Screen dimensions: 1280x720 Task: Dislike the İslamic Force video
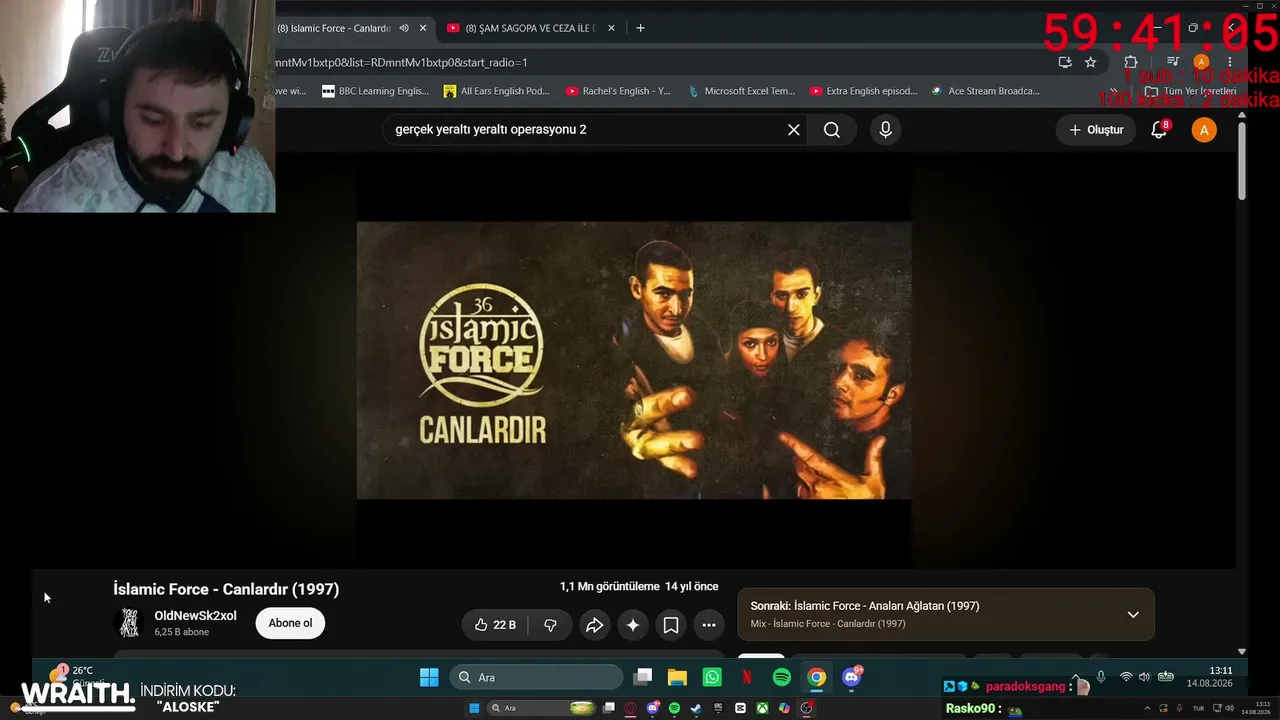click(x=550, y=625)
